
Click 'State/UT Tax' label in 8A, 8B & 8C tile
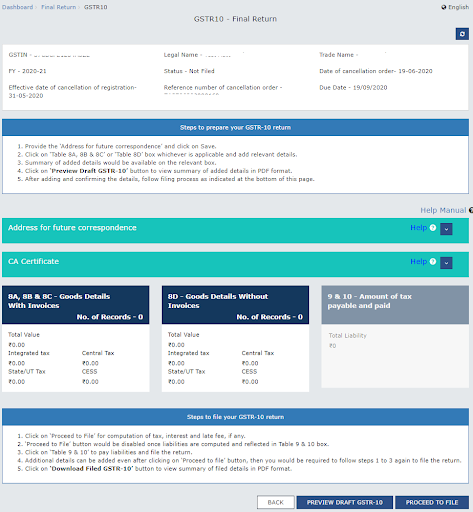(x=27, y=372)
